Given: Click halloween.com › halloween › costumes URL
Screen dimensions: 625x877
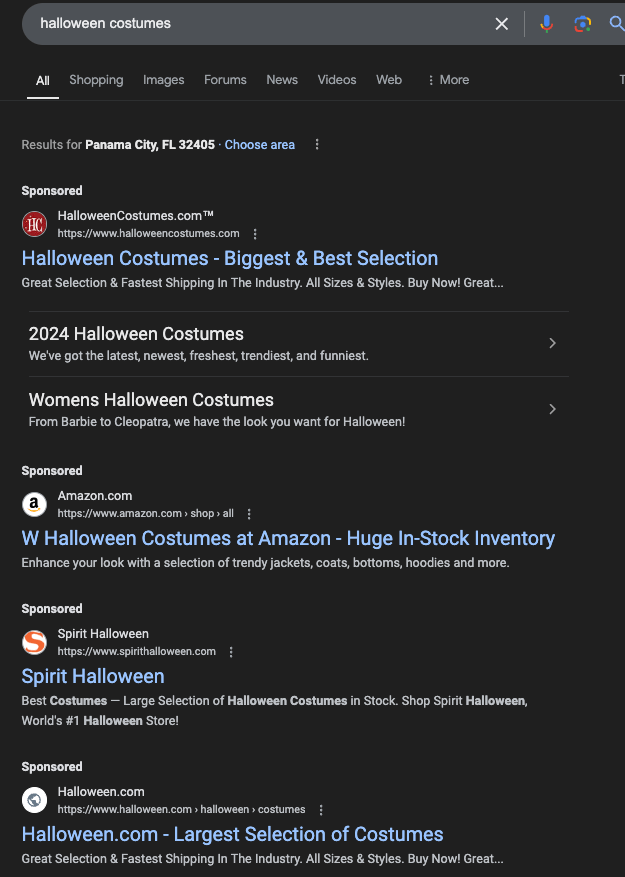Looking at the screenshot, I should point(181,809).
